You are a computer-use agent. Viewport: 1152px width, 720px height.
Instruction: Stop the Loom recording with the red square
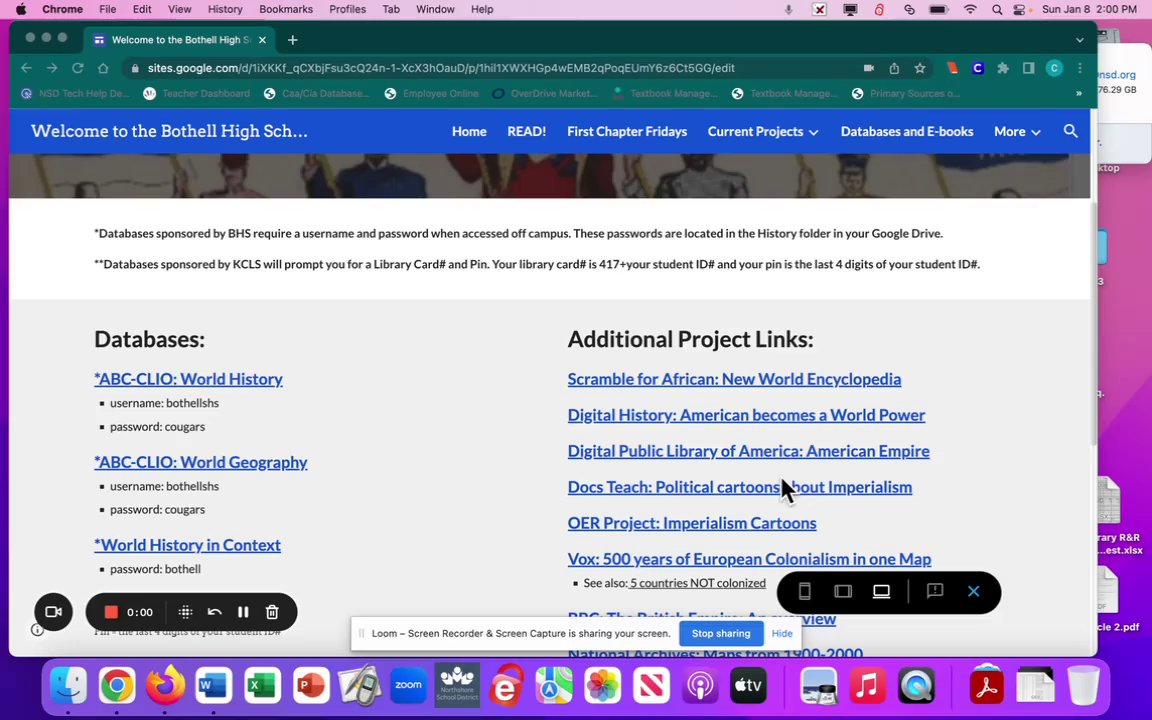[111, 612]
